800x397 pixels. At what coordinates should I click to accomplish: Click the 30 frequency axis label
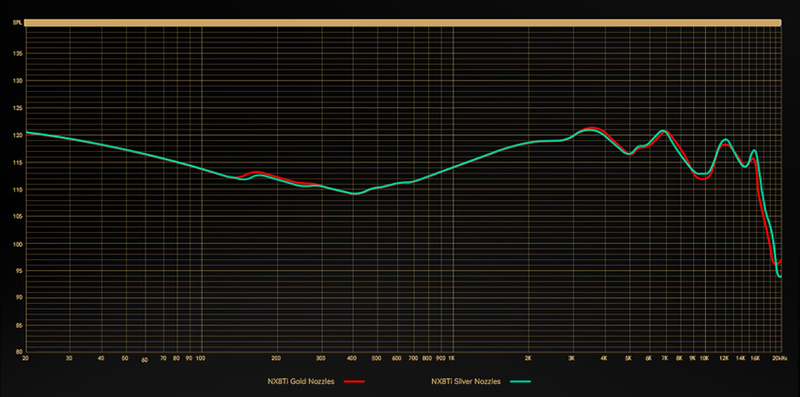tap(69, 358)
